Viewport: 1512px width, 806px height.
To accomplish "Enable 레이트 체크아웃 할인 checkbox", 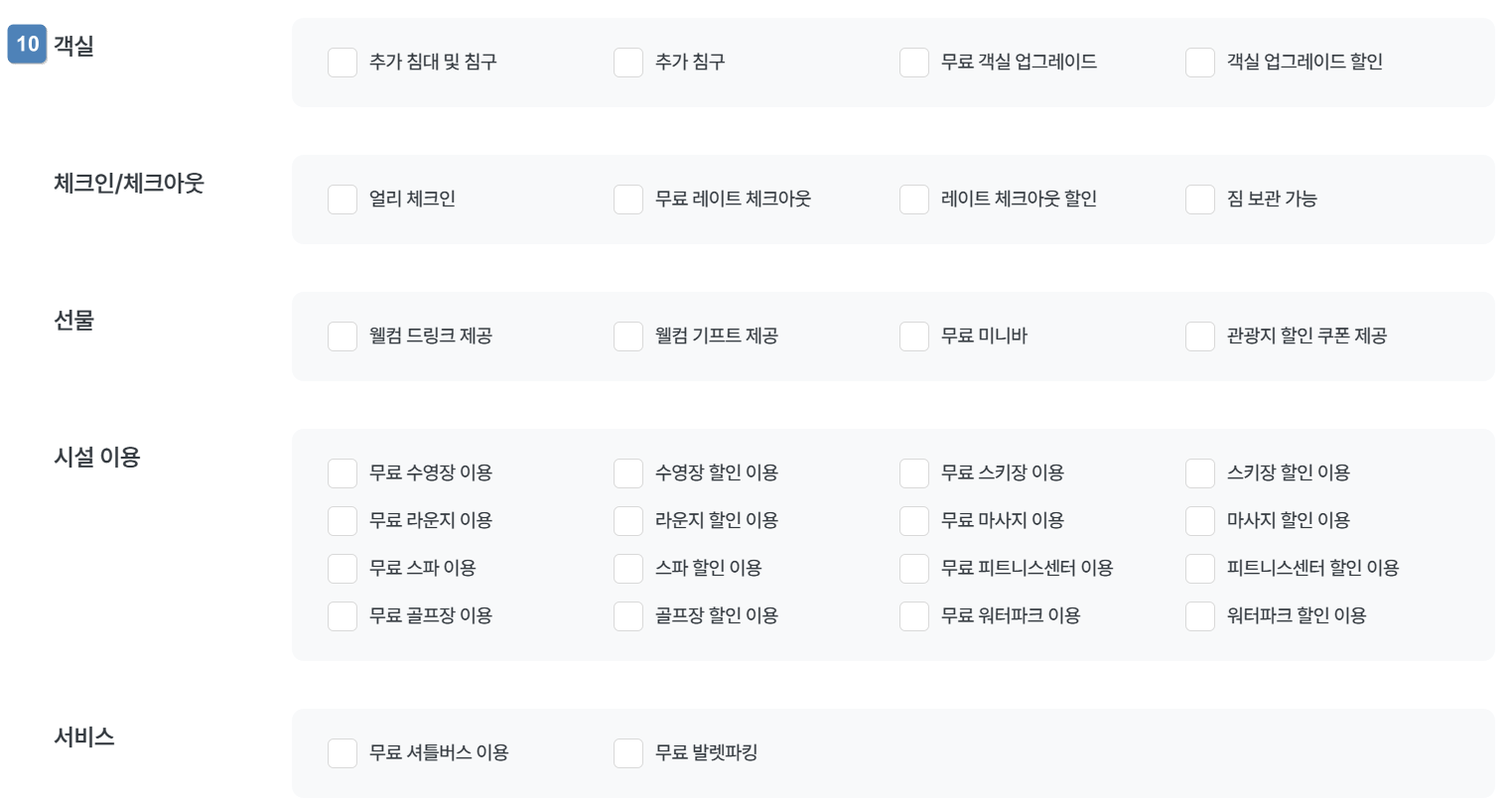I will click(914, 200).
